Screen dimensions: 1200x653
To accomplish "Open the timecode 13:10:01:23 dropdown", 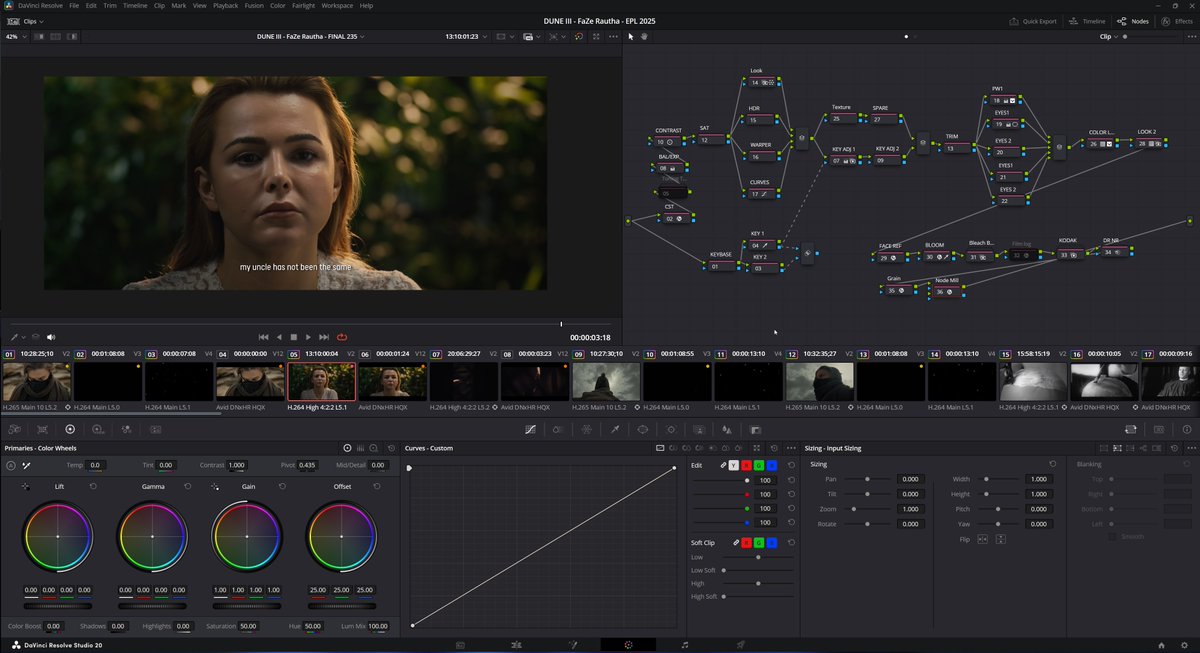I will click(468, 36).
